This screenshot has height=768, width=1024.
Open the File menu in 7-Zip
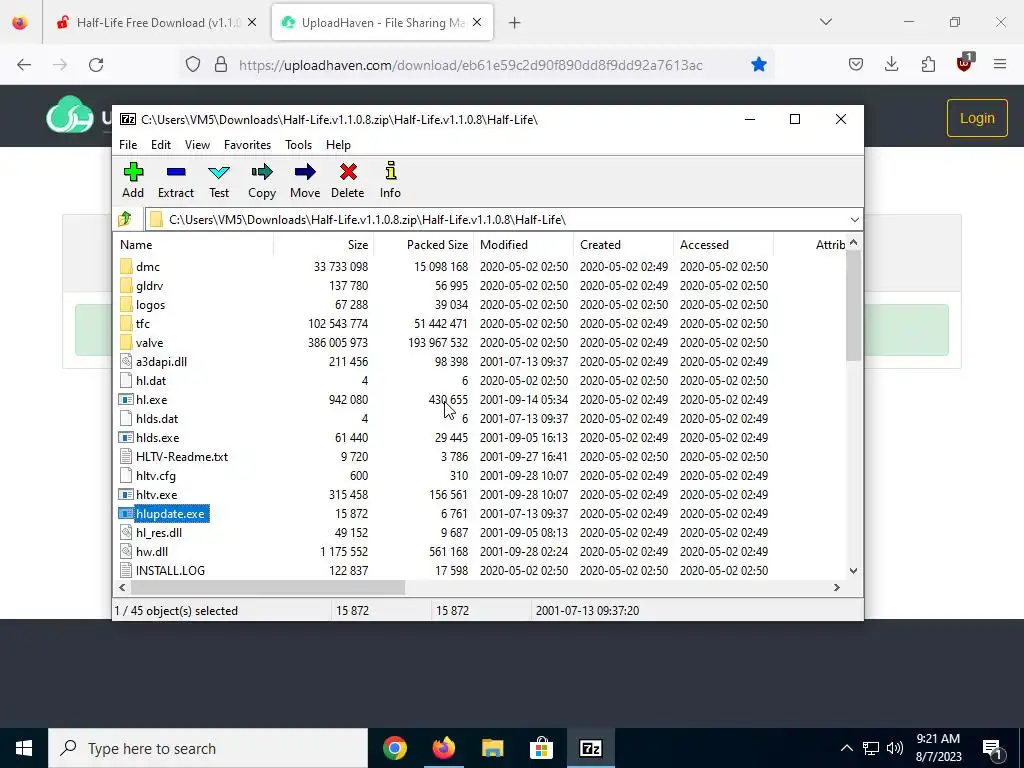pos(128,145)
